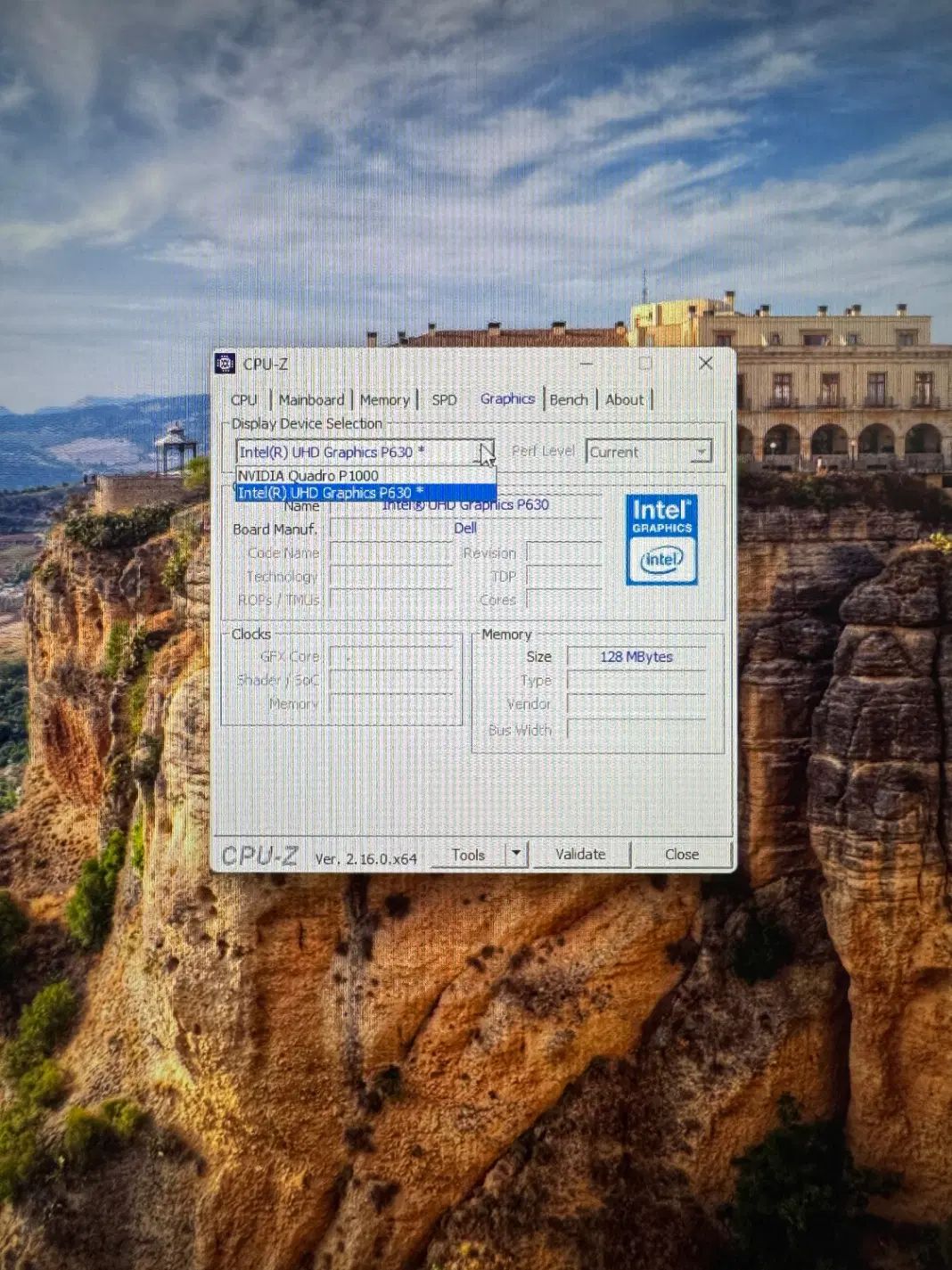The width and height of the screenshot is (952, 1270).
Task: Select the SPD tab
Action: pyautogui.click(x=444, y=400)
